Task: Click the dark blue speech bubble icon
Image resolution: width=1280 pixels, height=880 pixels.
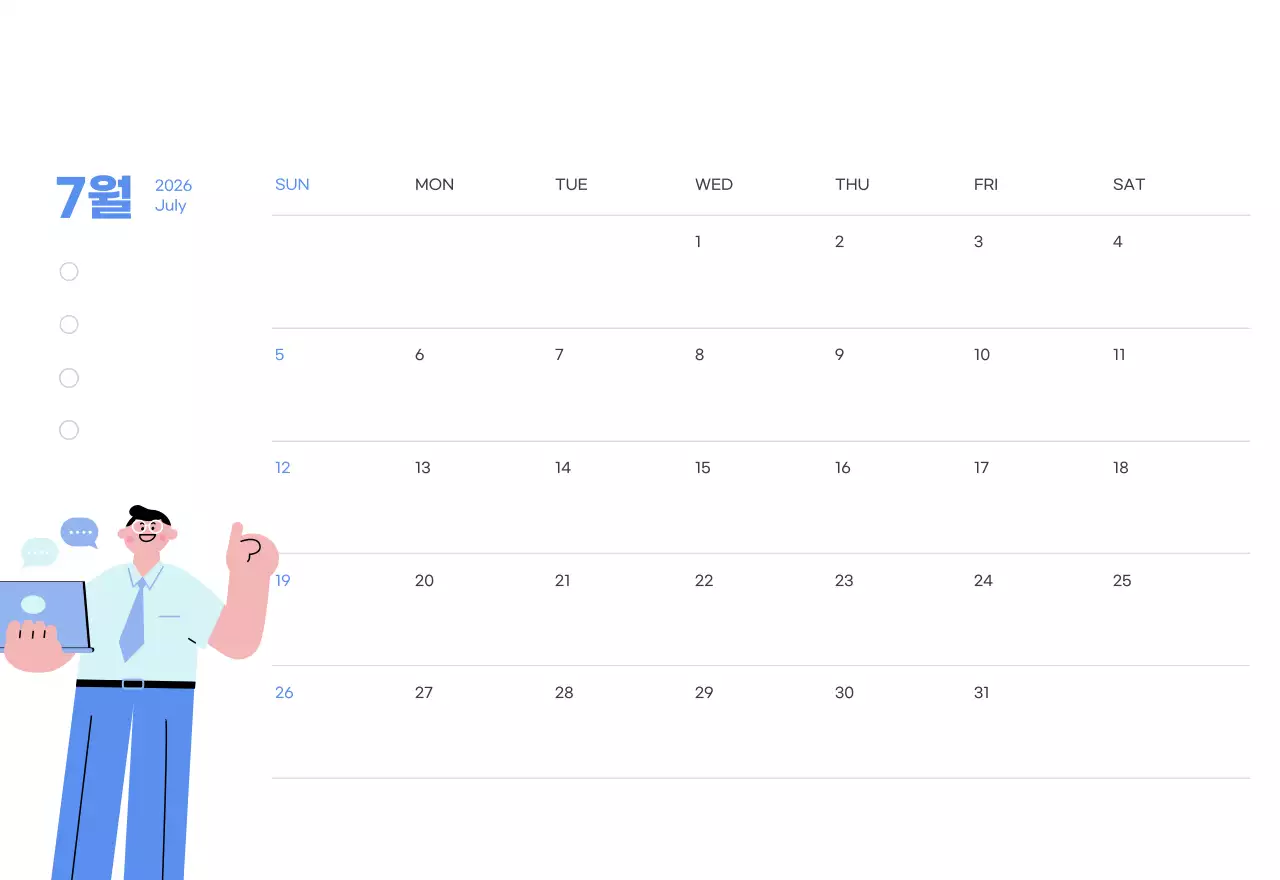Action: tap(79, 531)
